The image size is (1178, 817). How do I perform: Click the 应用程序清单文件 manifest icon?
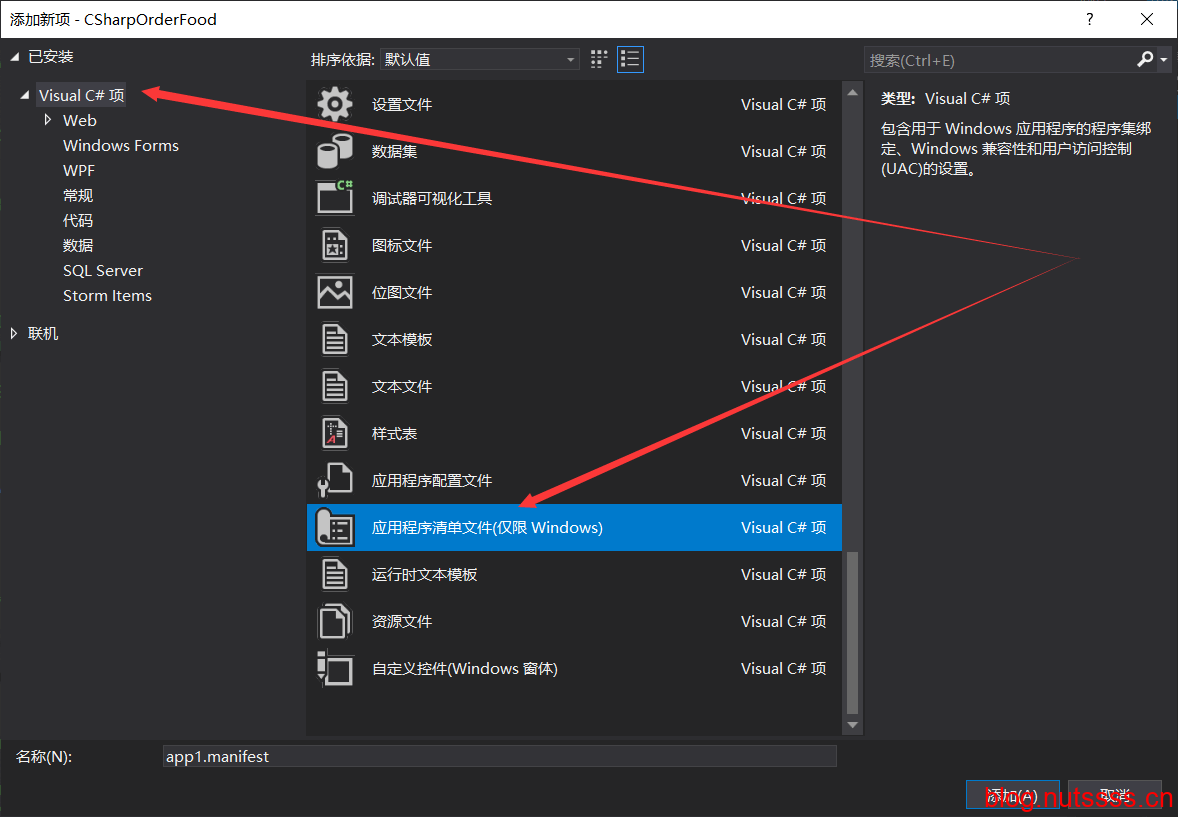[334, 528]
